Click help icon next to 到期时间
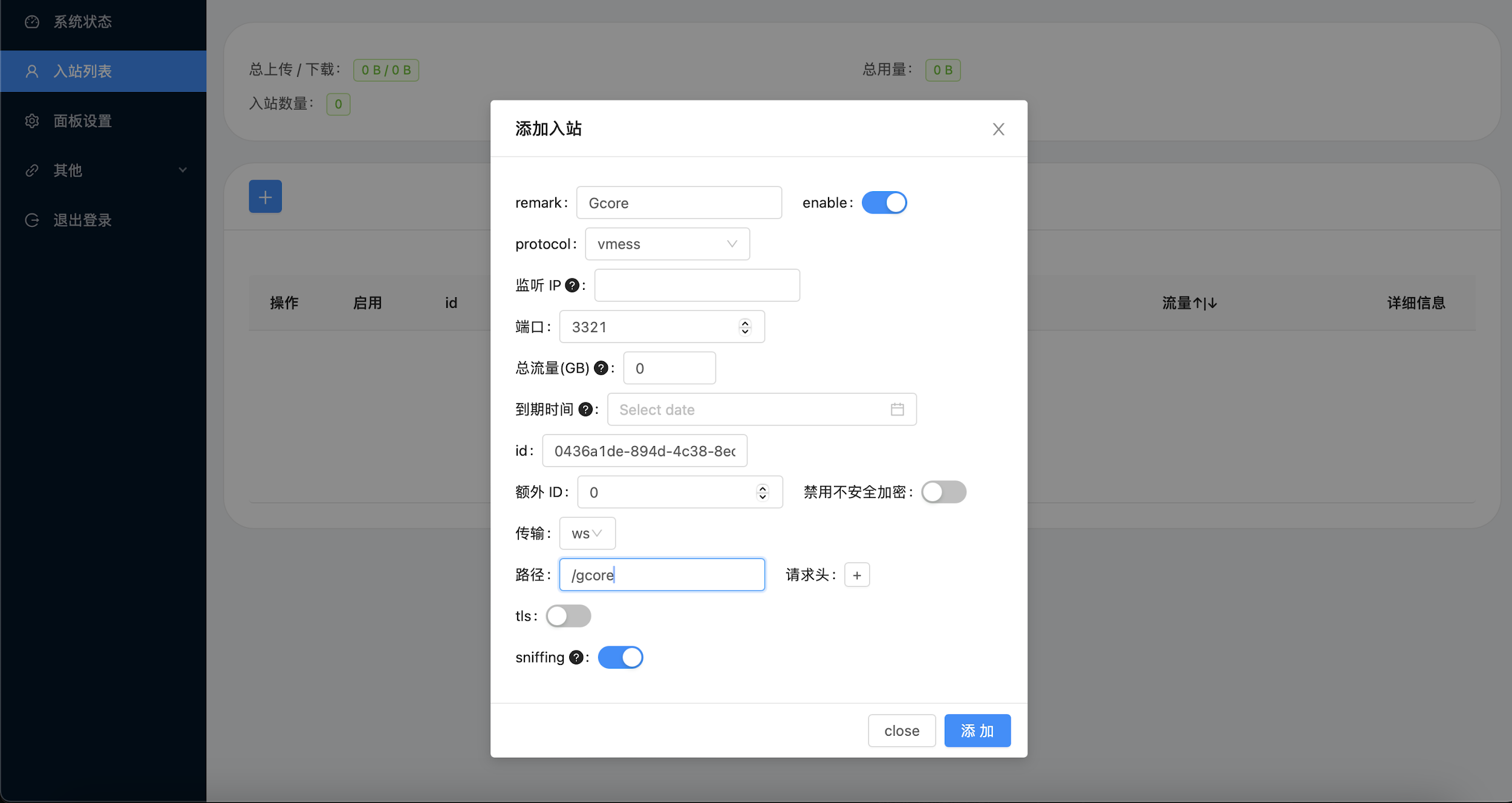The height and width of the screenshot is (803, 1512). click(585, 410)
